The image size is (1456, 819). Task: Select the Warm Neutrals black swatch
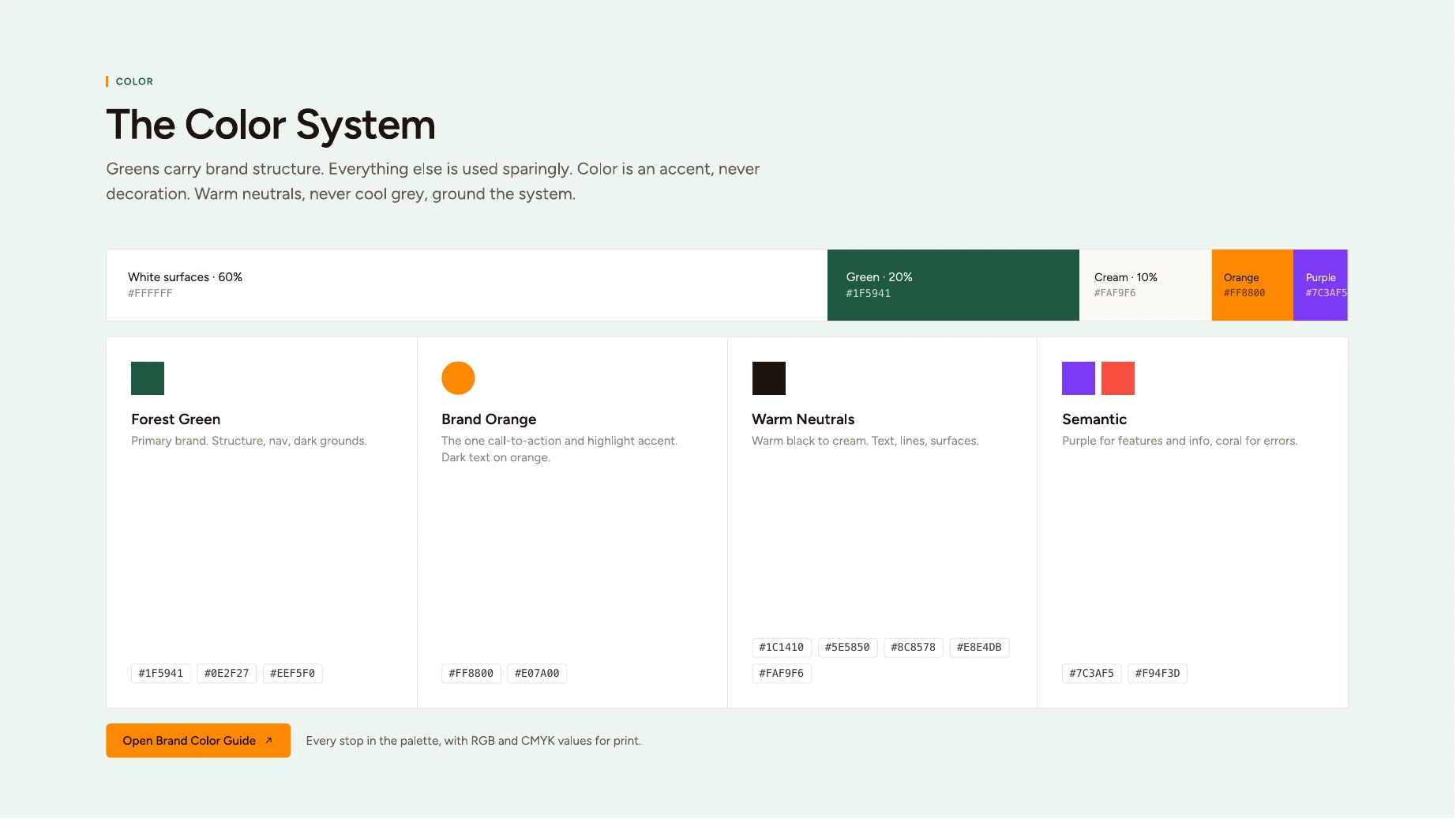click(x=768, y=378)
